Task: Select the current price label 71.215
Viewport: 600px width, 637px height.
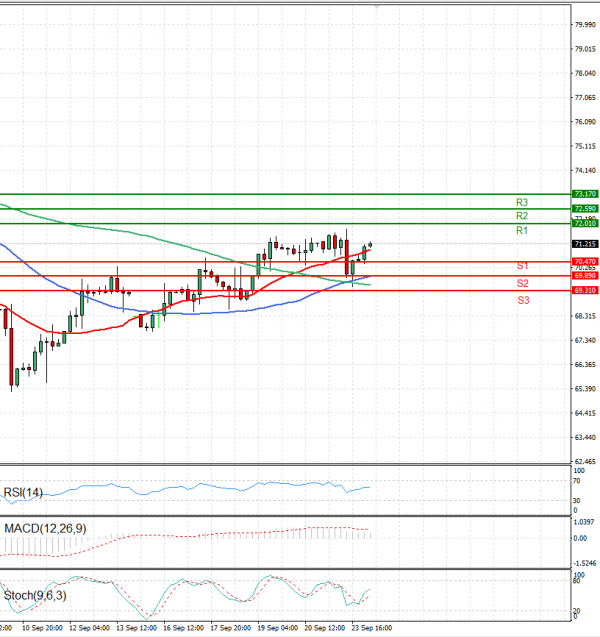Action: [585, 244]
